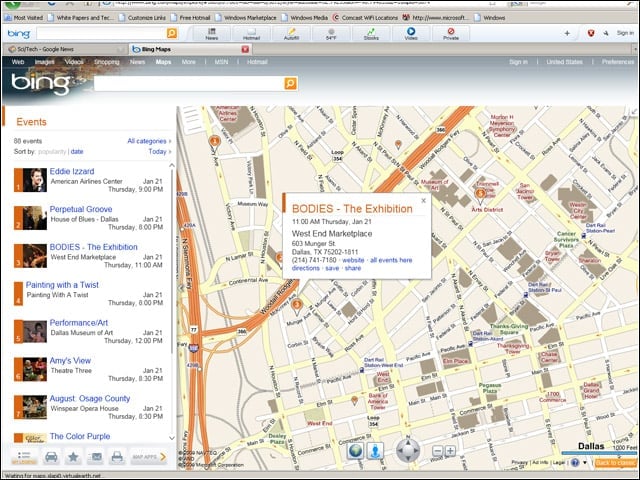
Task: Click the Bing toolbar search magnifier button
Action: point(172,33)
